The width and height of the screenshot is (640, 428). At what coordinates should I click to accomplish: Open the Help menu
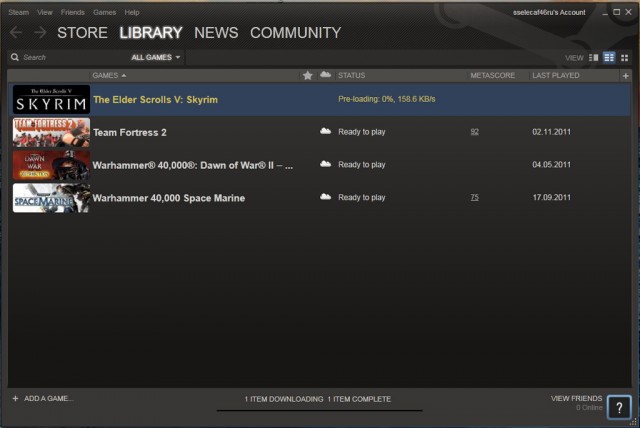click(132, 12)
